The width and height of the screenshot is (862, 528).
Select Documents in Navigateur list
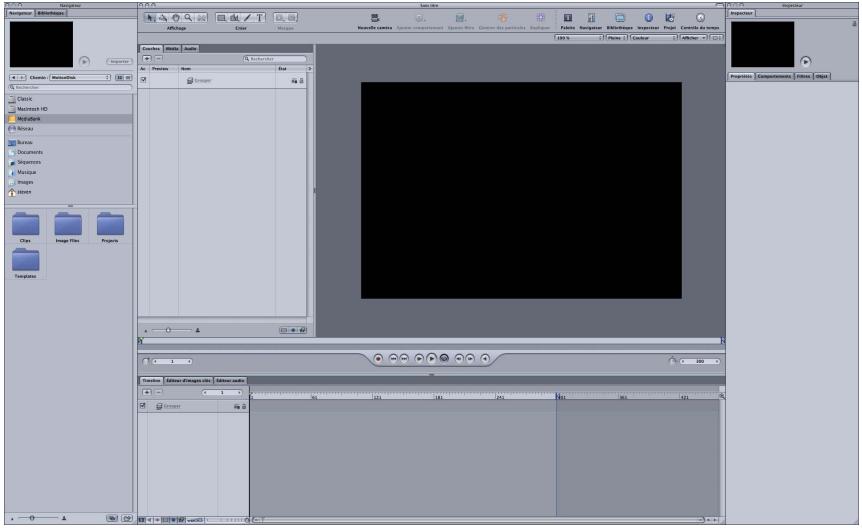click(70, 152)
